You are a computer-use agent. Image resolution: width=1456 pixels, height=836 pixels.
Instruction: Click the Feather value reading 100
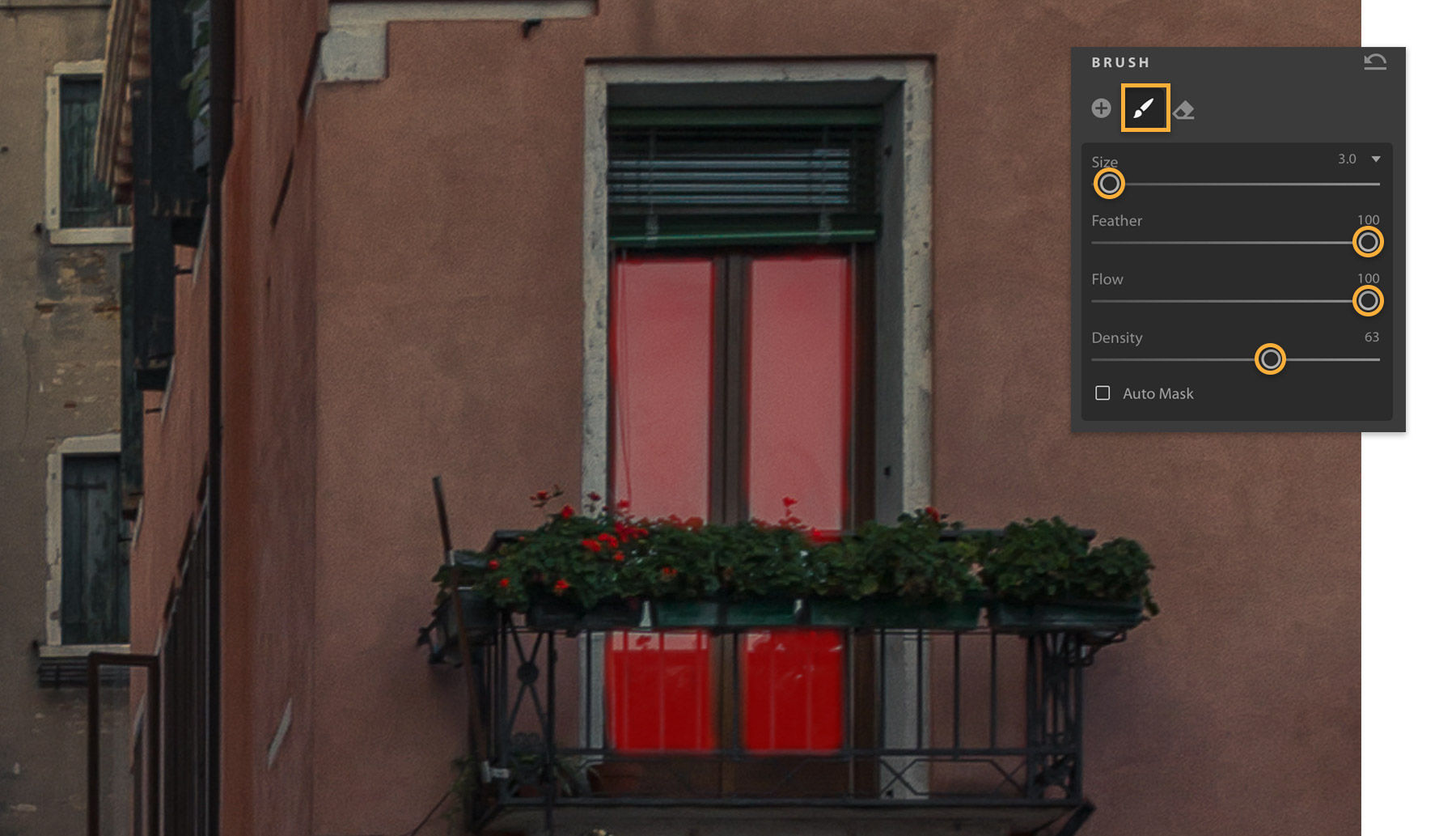click(1368, 219)
